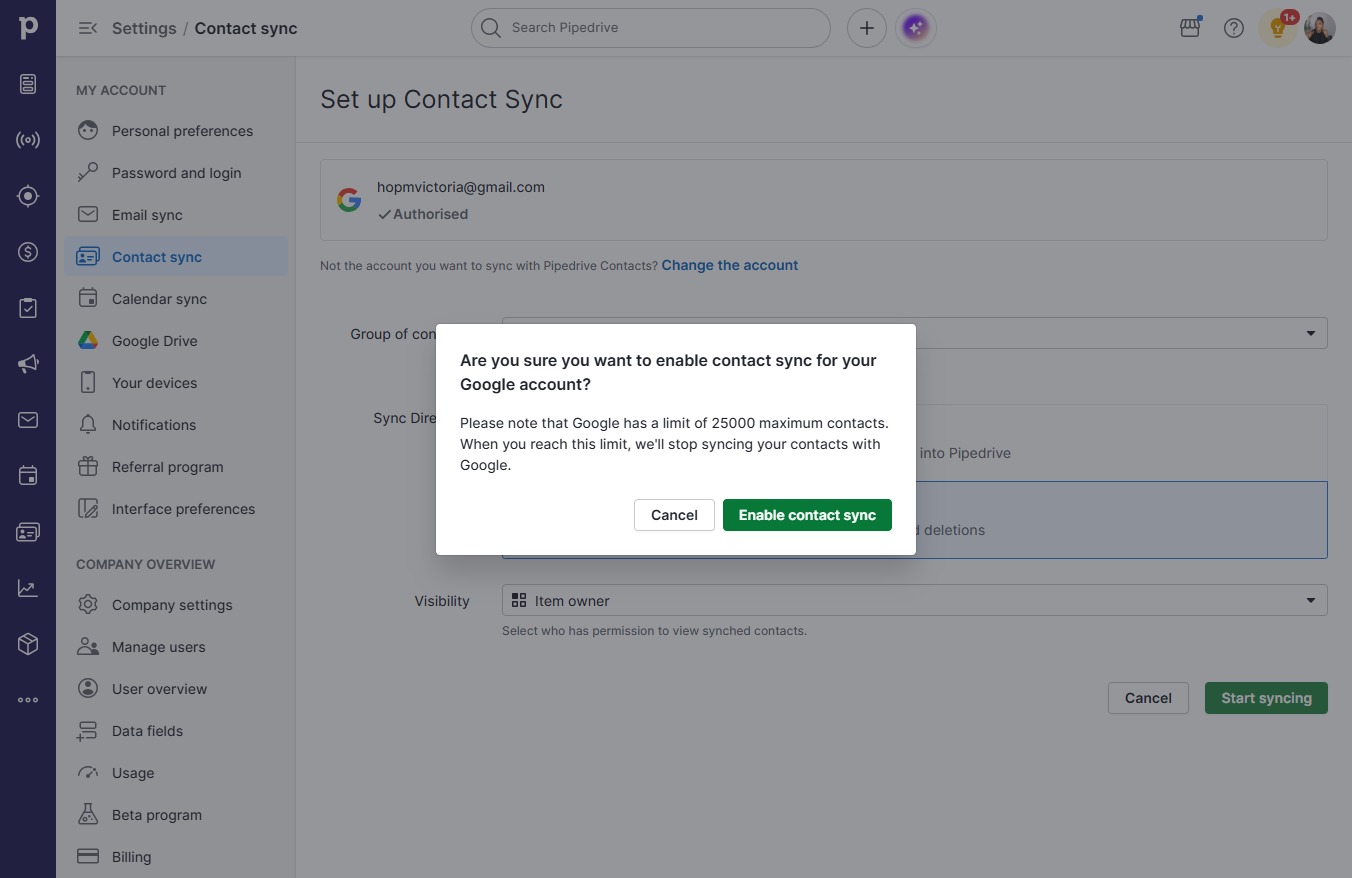Click the hopmvictoria@gmail.com account text
This screenshot has height=878, width=1352.
coord(461,187)
